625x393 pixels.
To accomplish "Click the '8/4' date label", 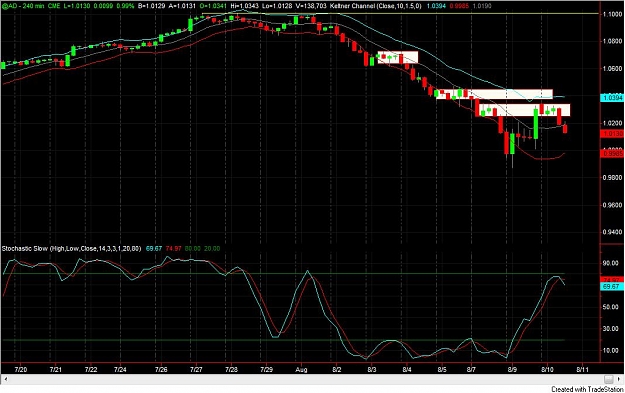I will pyautogui.click(x=407, y=369).
